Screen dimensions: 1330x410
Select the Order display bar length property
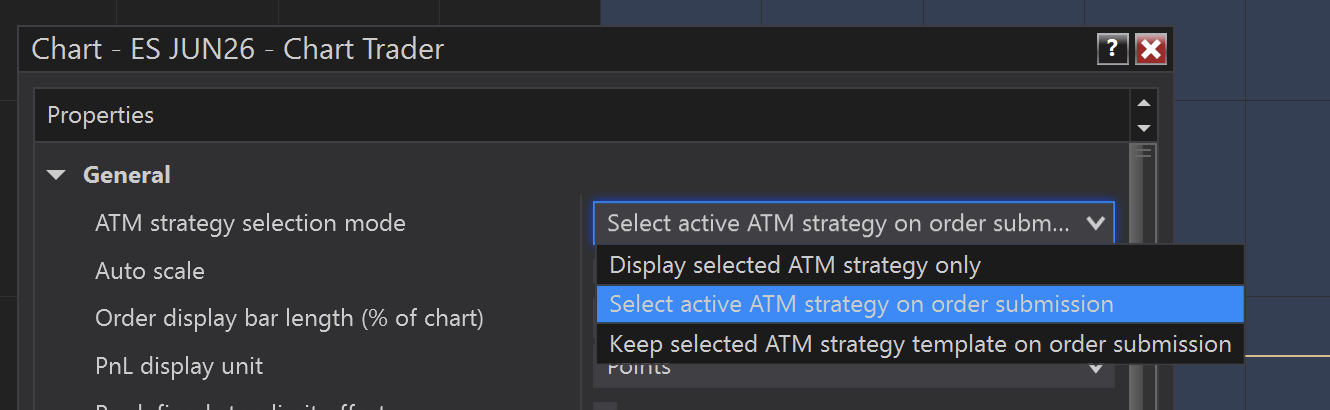click(x=289, y=319)
